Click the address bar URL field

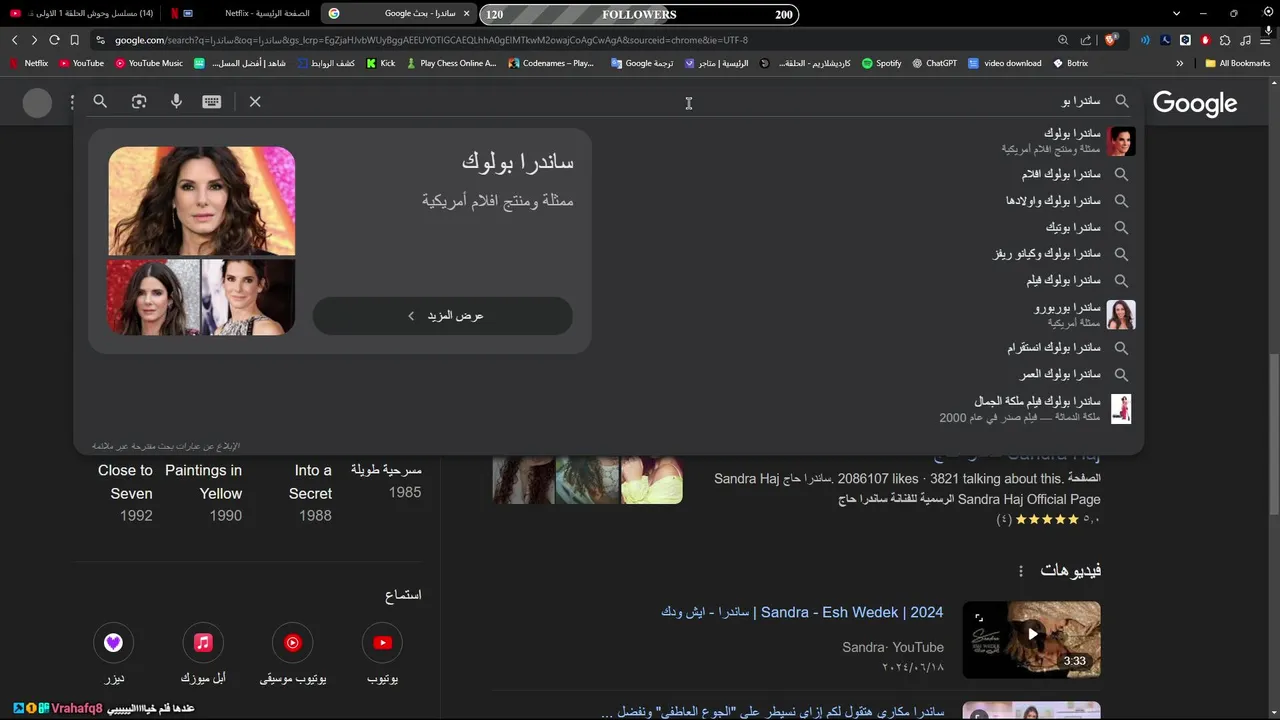tap(580, 40)
